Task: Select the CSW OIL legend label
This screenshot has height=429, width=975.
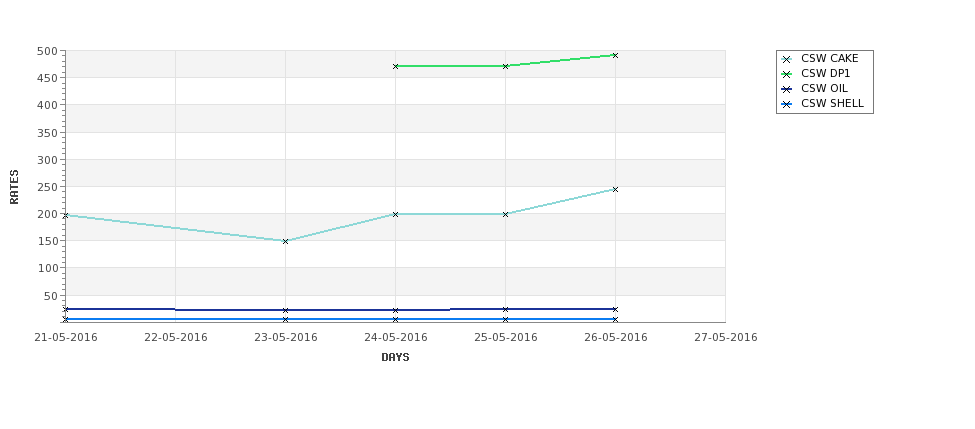Action: pyautogui.click(x=824, y=88)
